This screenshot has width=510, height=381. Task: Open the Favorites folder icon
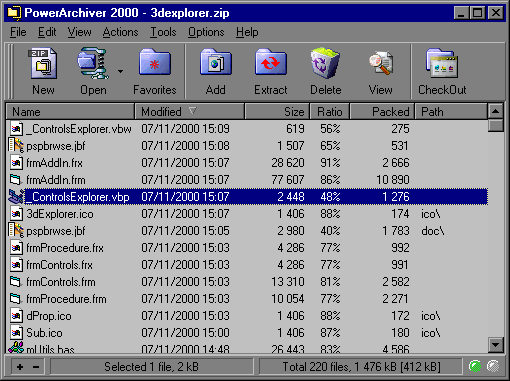tap(155, 62)
